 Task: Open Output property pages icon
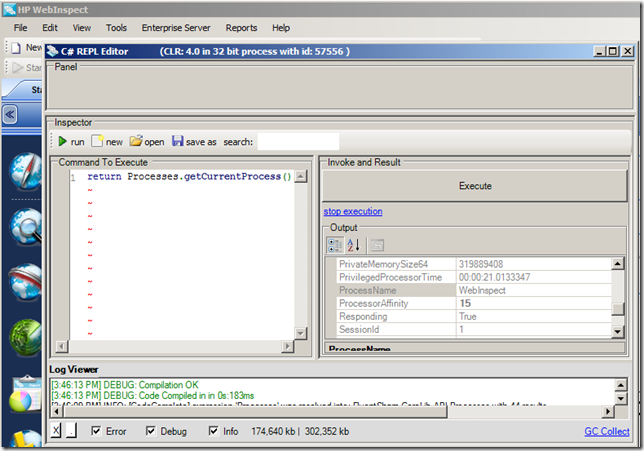click(377, 245)
